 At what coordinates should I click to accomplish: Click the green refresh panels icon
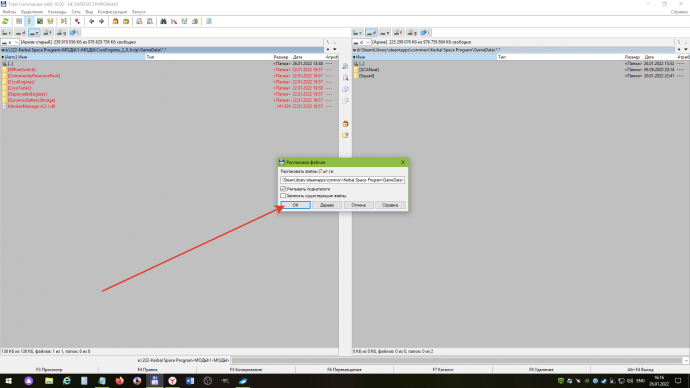(x=5, y=21)
